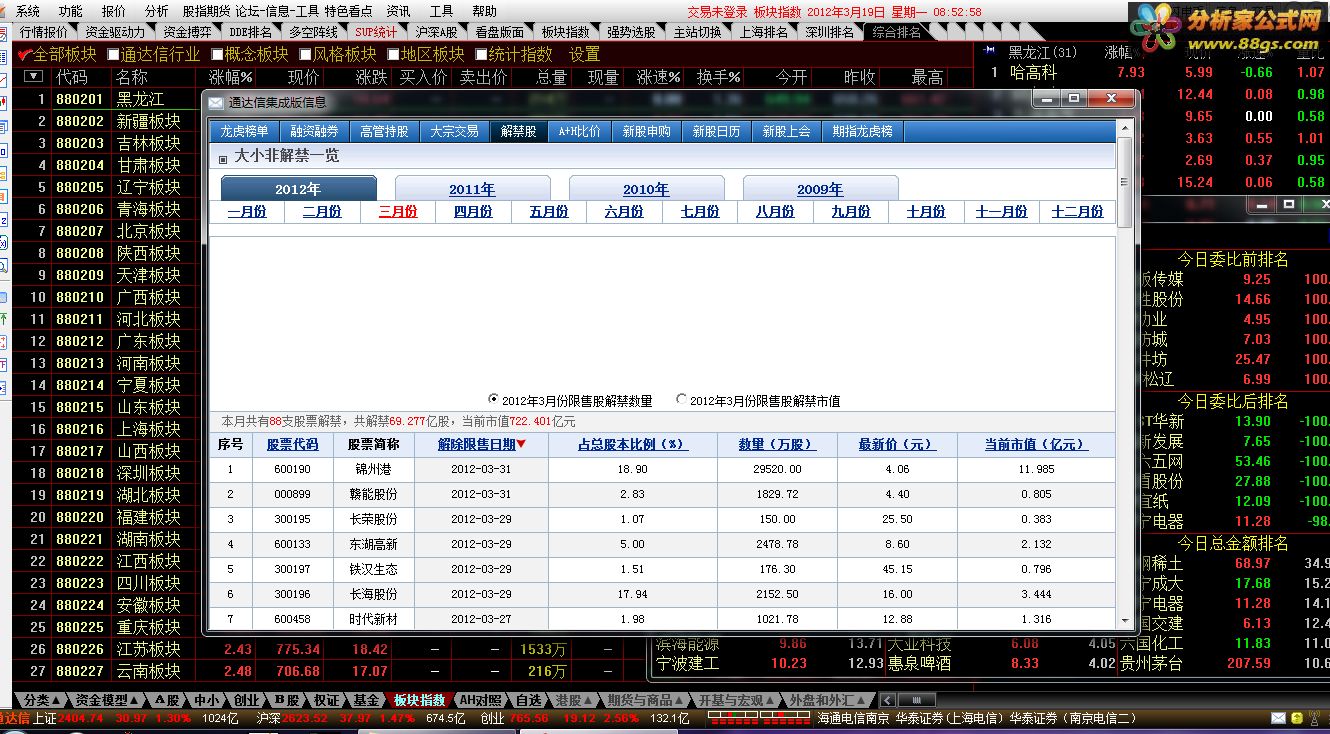The height and width of the screenshot is (734, 1330).
Task: Open the 融资融券 tab in the dialog
Action: (315, 131)
